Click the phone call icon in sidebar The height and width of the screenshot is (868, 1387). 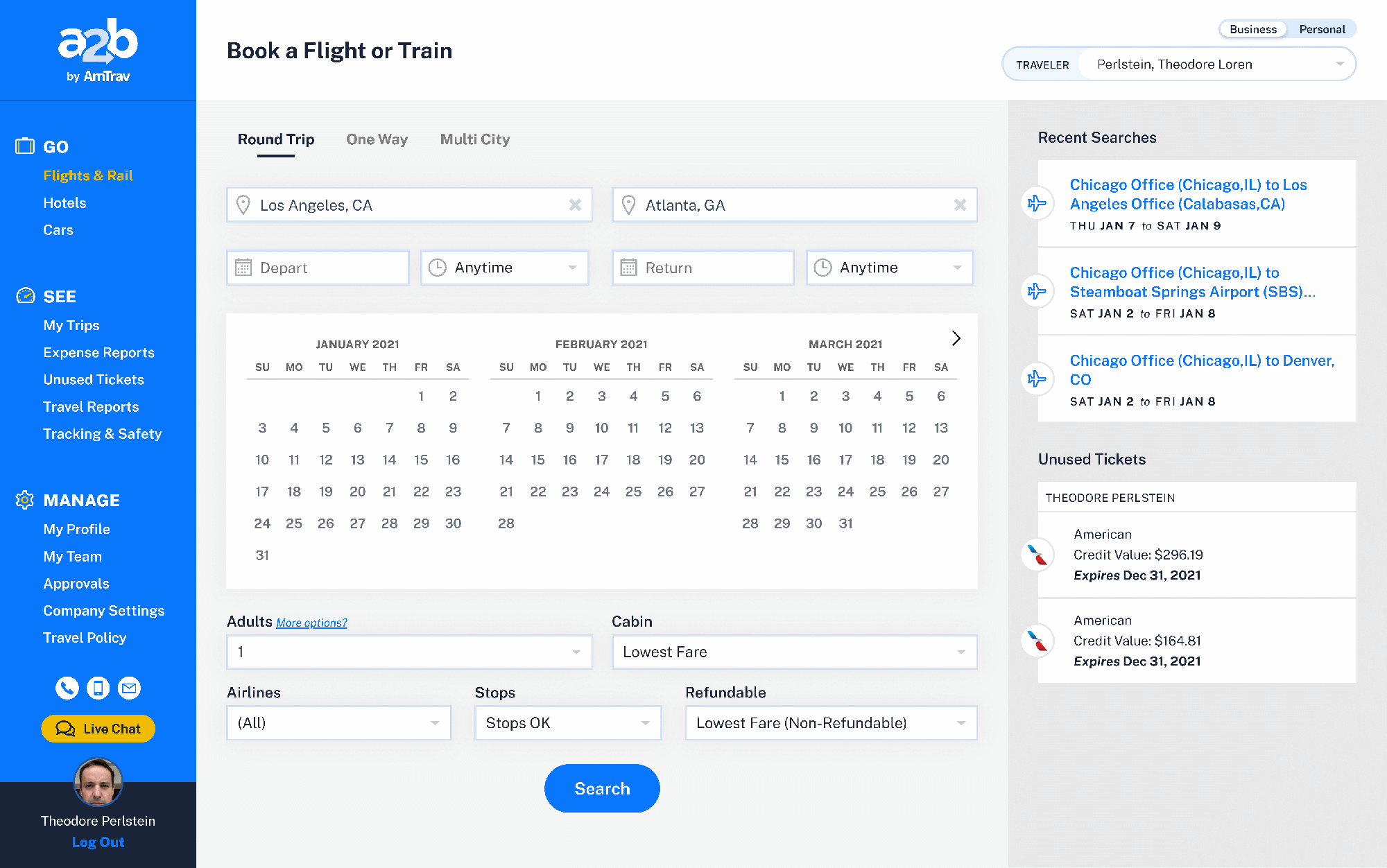(67, 688)
